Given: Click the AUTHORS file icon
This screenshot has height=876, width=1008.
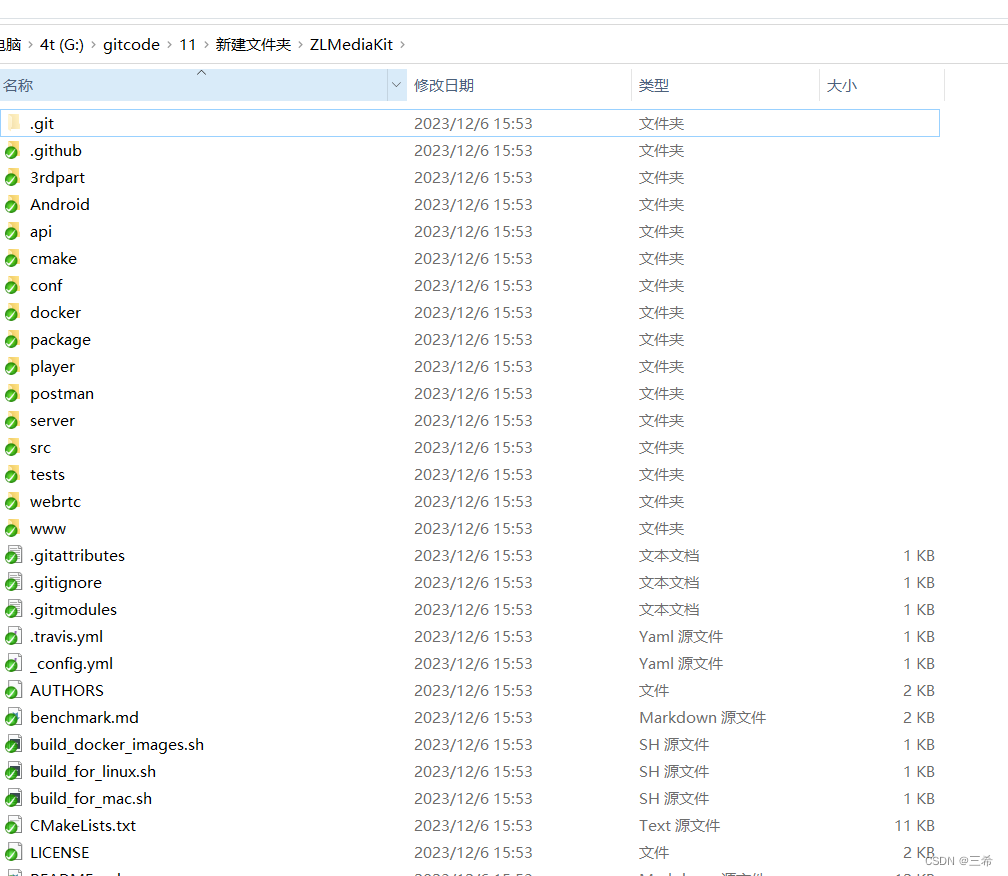Looking at the screenshot, I should [14, 690].
